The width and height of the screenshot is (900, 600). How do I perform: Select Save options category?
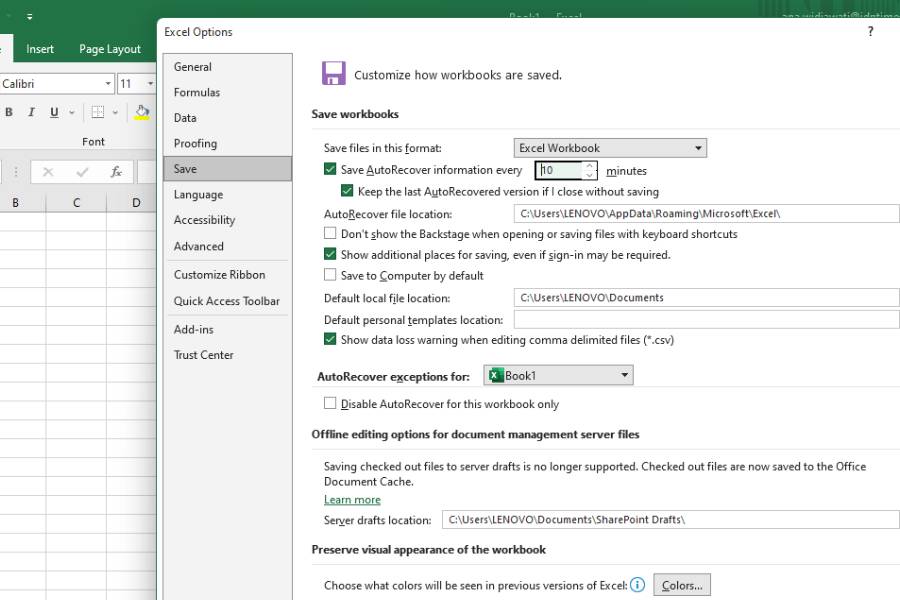coord(228,169)
